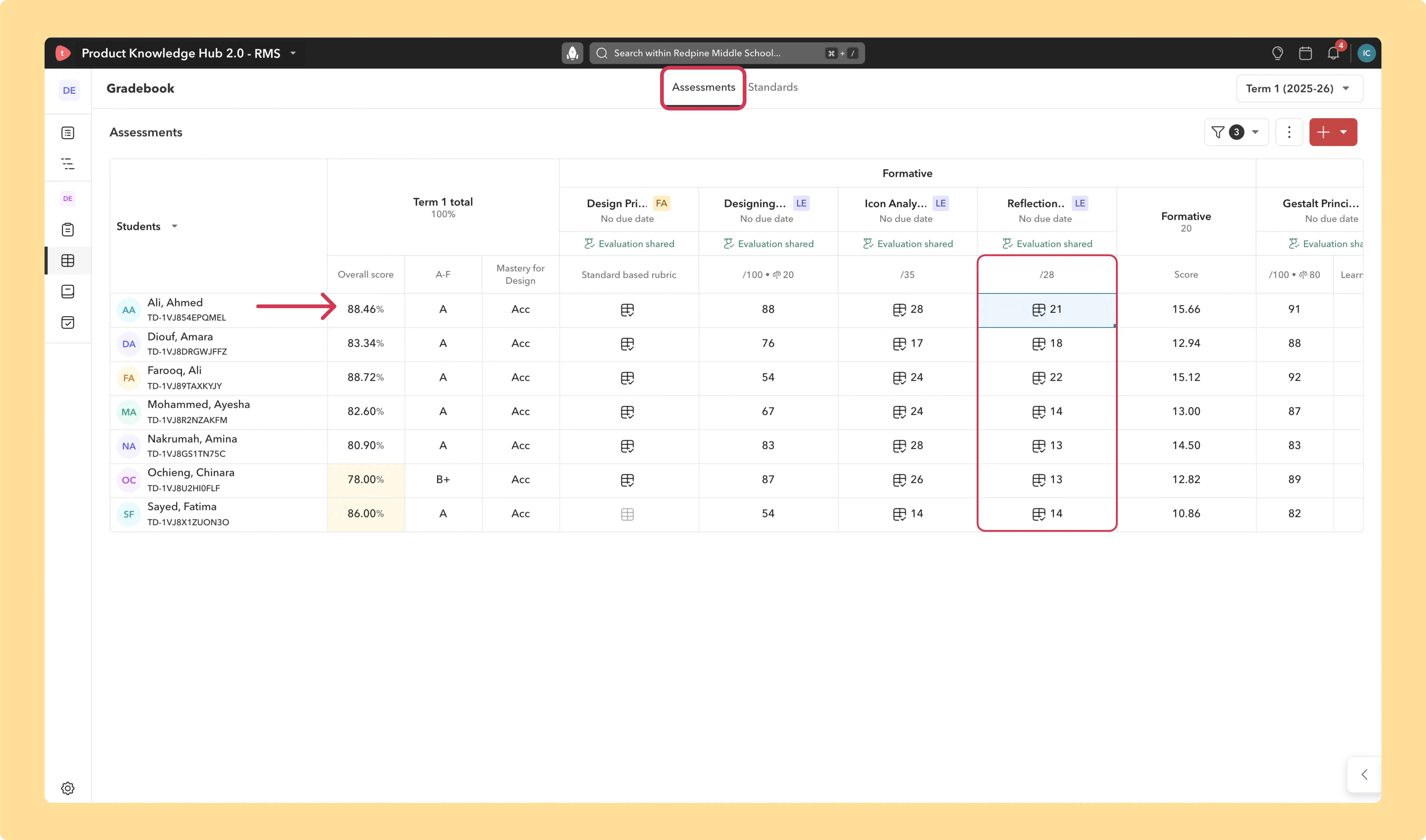Screen dimensions: 1426x840
Task: Open the three-dot more options button
Action: click(1289, 132)
